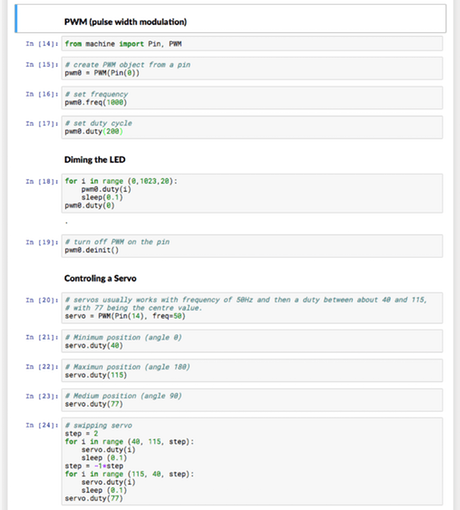
Task: Click the comment '# Maximun position (angle 180)'
Action: click(128, 367)
